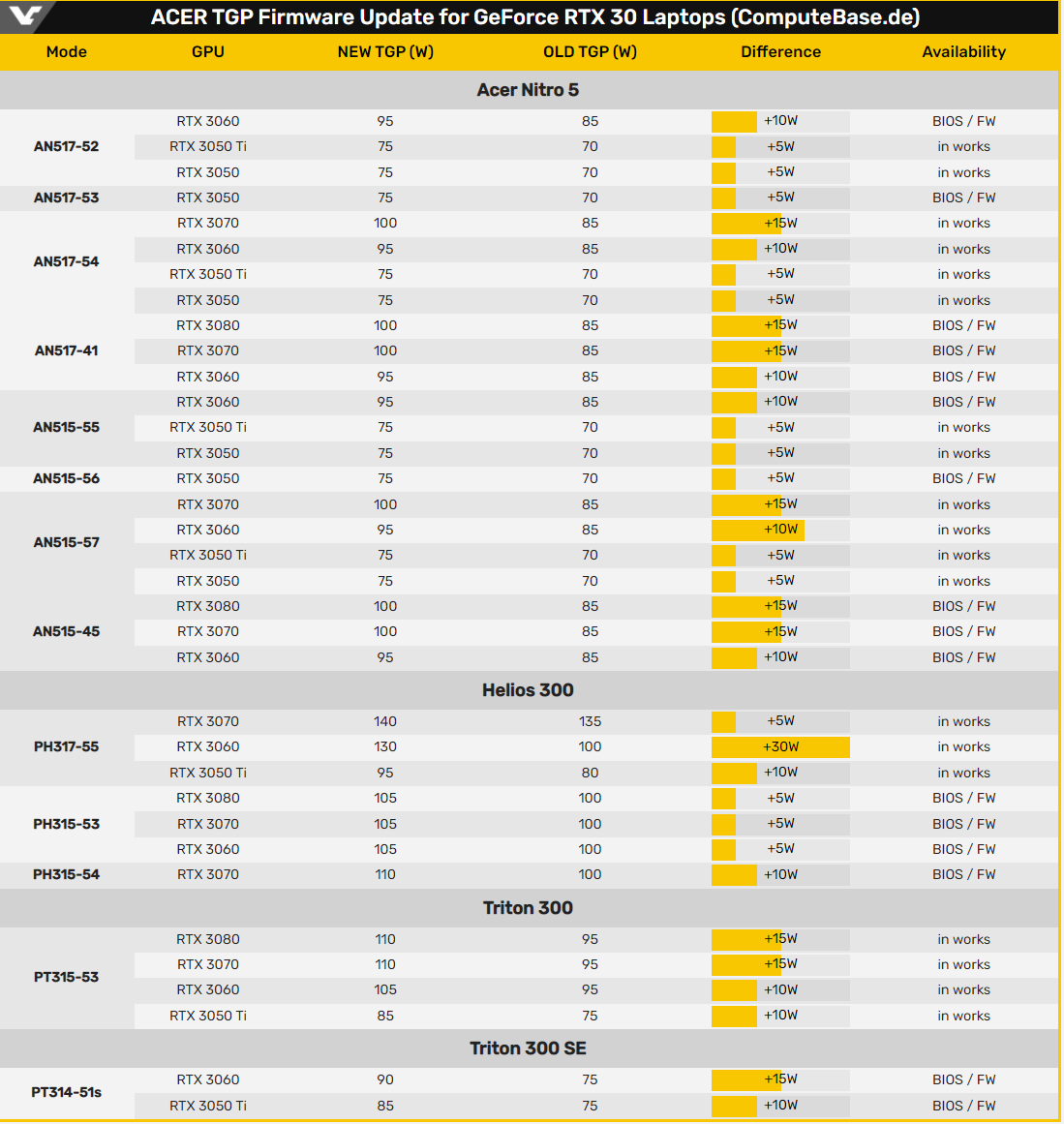Click BIOS / FW availability for AN517-53
This screenshot has height=1124, width=1064.
[963, 197]
